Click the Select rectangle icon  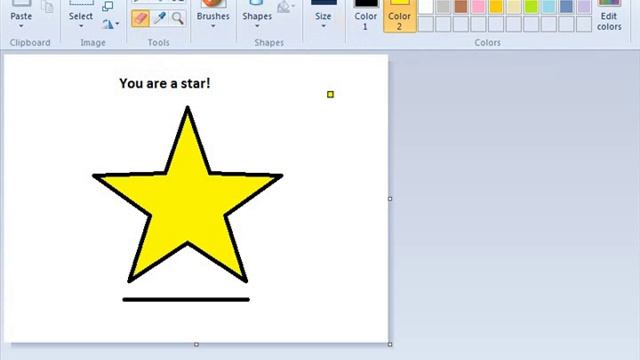pos(81,3)
